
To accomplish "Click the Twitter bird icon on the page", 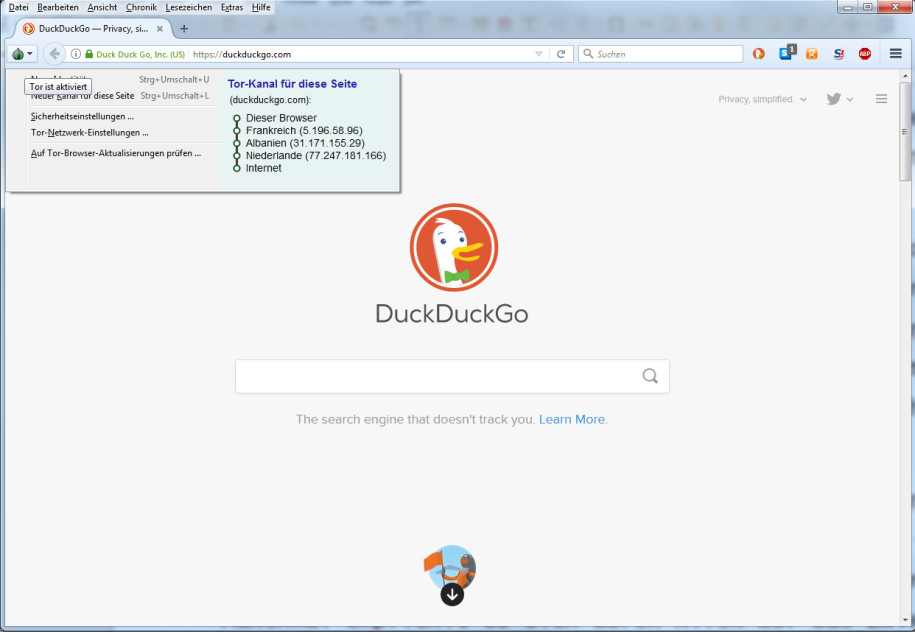I will pos(833,99).
